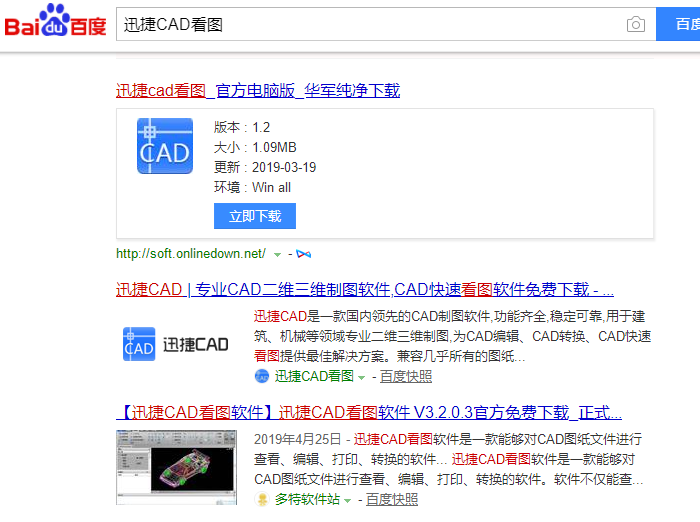Open 迅捷CAD | 专业CAD二维三维制图软件 result link

point(365,289)
